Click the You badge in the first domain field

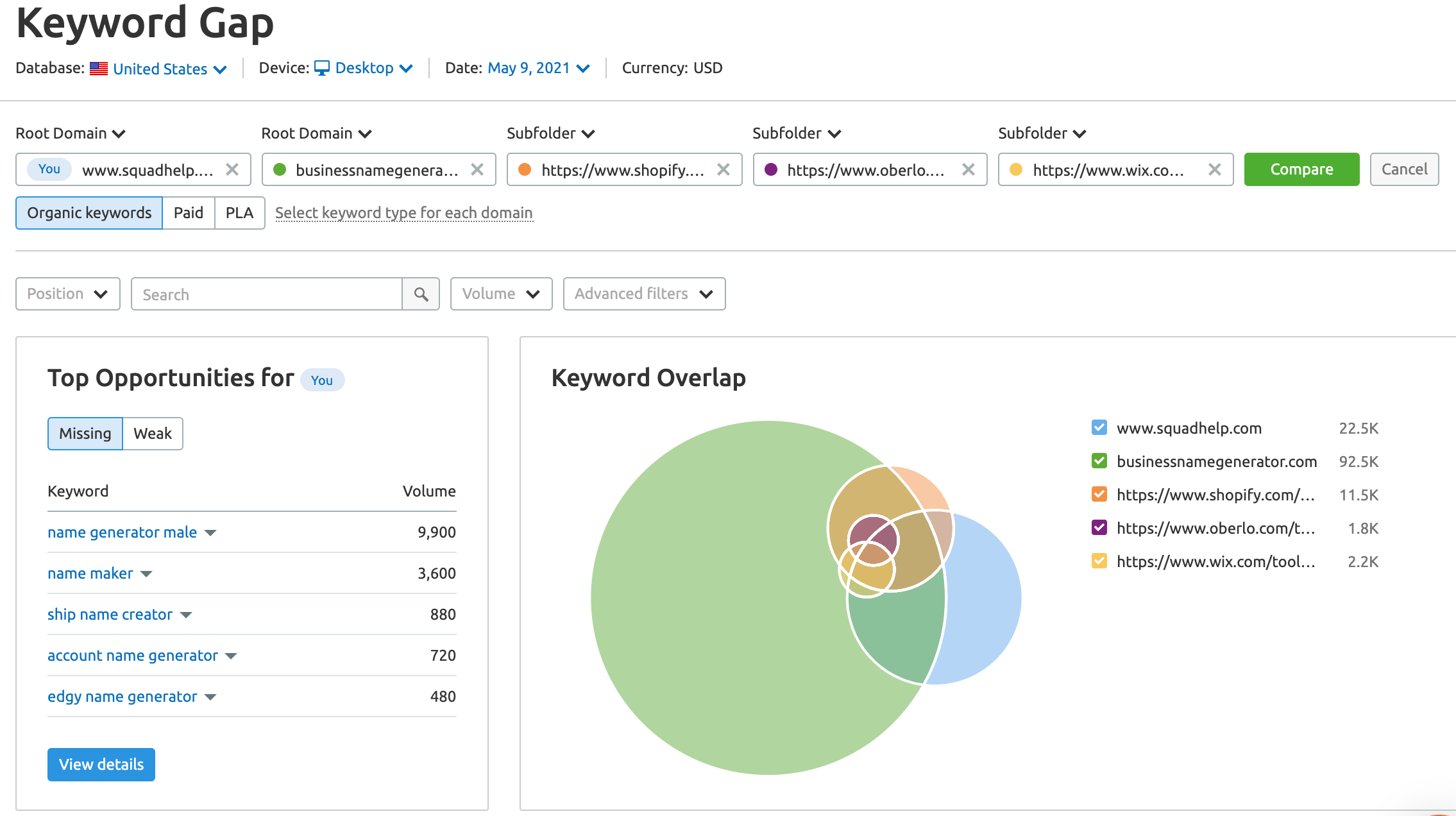coord(49,169)
